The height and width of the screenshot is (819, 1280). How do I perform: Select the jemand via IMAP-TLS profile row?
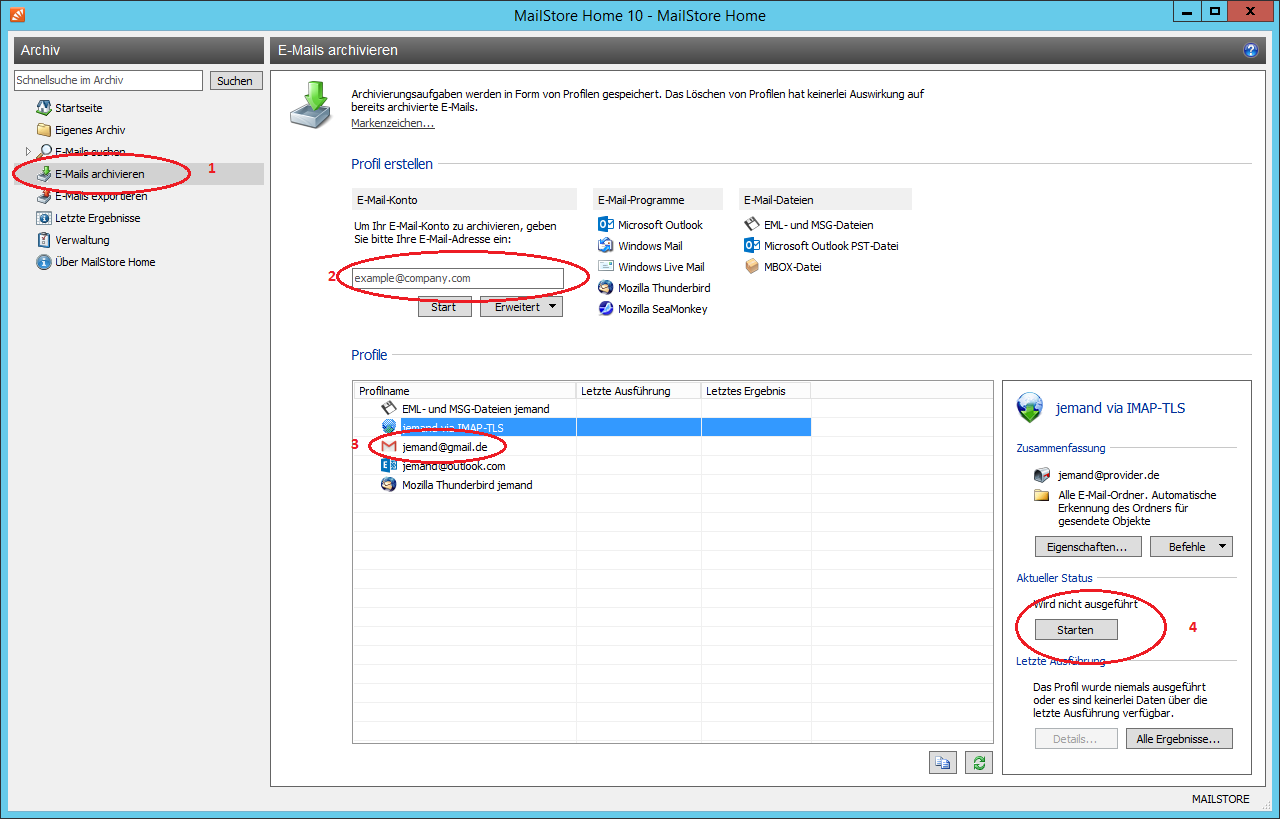point(582,428)
